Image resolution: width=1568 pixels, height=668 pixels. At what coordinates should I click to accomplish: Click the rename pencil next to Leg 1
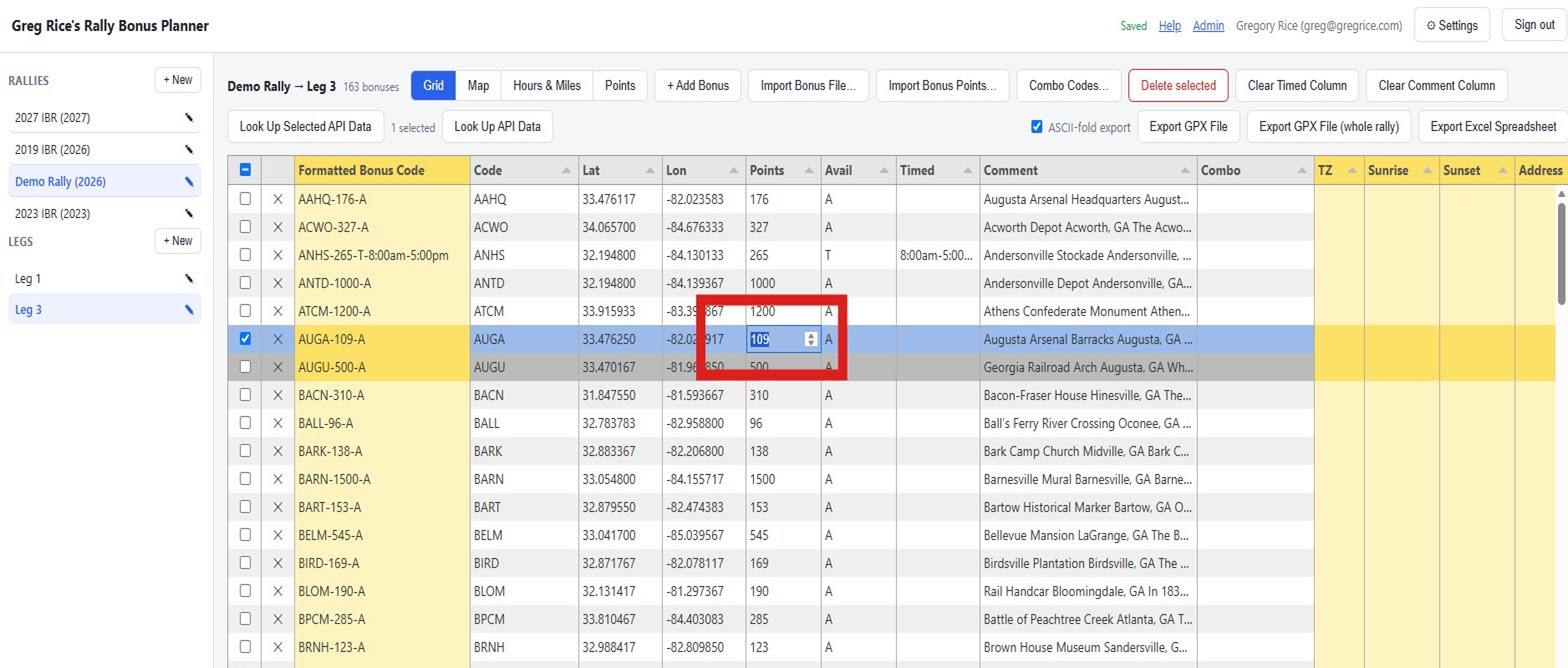point(189,278)
